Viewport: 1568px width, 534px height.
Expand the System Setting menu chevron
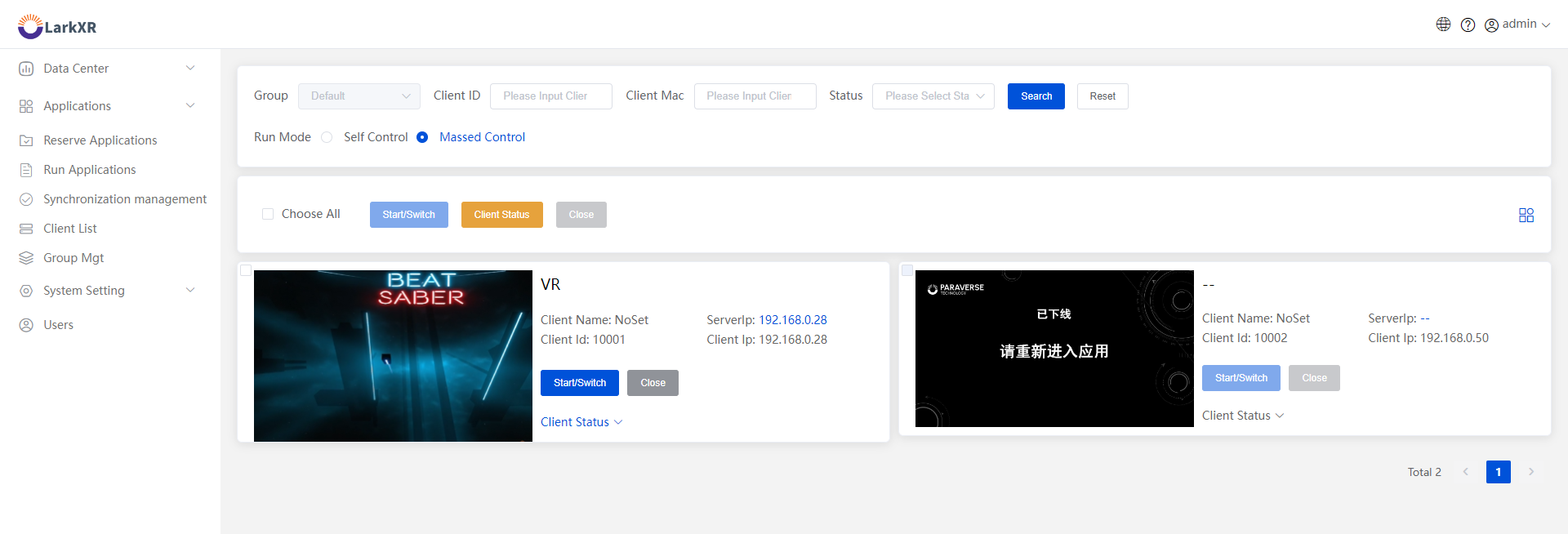[190, 290]
